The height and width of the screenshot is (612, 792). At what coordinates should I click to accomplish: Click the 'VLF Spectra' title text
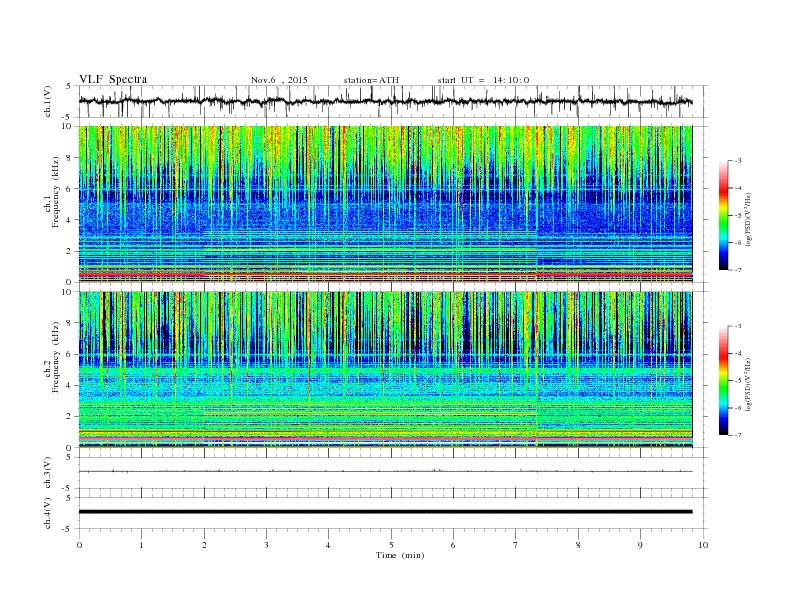point(113,79)
